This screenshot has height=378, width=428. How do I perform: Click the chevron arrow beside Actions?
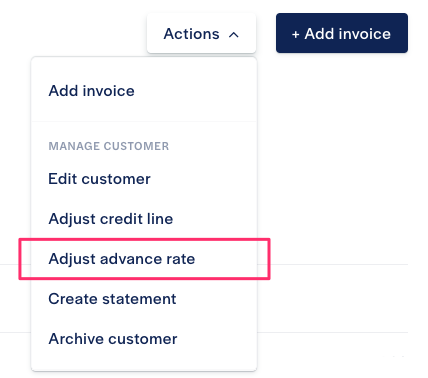click(234, 35)
